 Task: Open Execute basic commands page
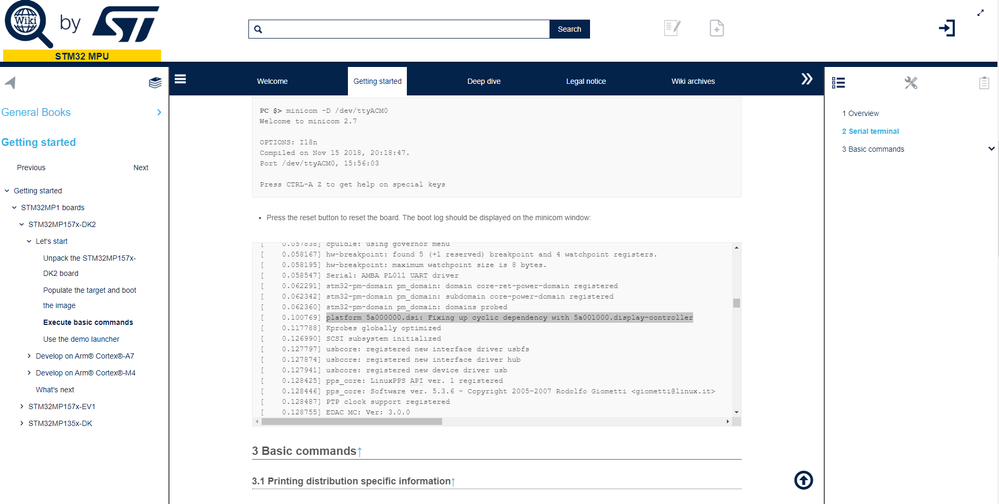point(88,322)
